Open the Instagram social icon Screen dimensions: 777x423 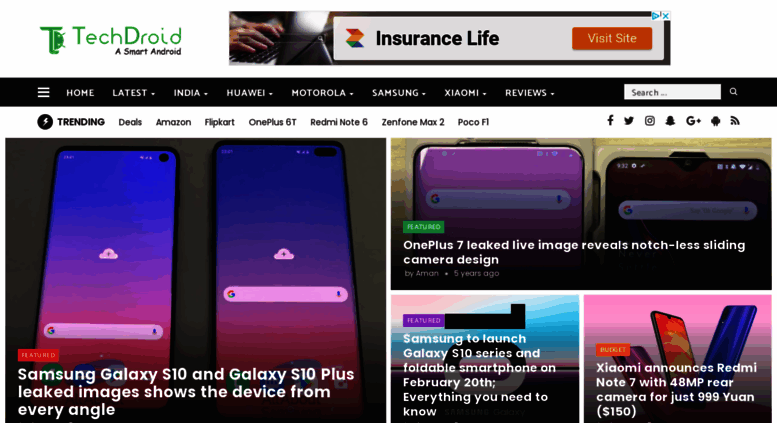(650, 121)
